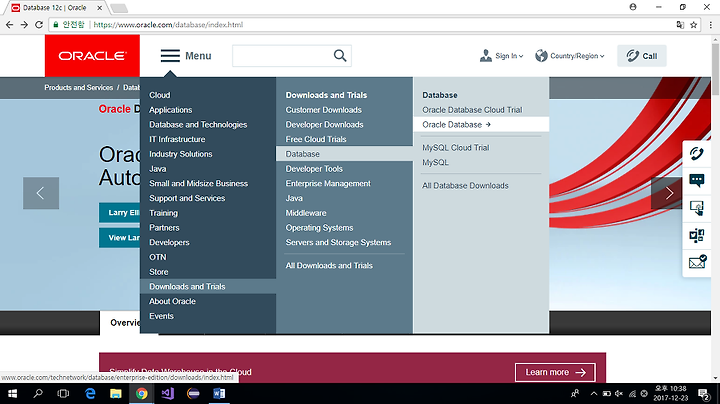Select Partners menu item
The height and width of the screenshot is (404, 720).
tap(164, 227)
